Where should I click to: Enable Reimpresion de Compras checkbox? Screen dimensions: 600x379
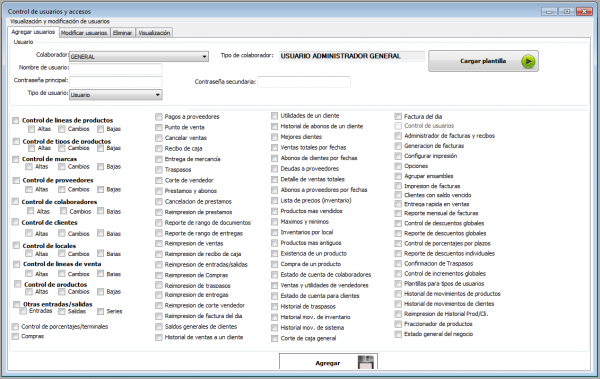point(158,275)
